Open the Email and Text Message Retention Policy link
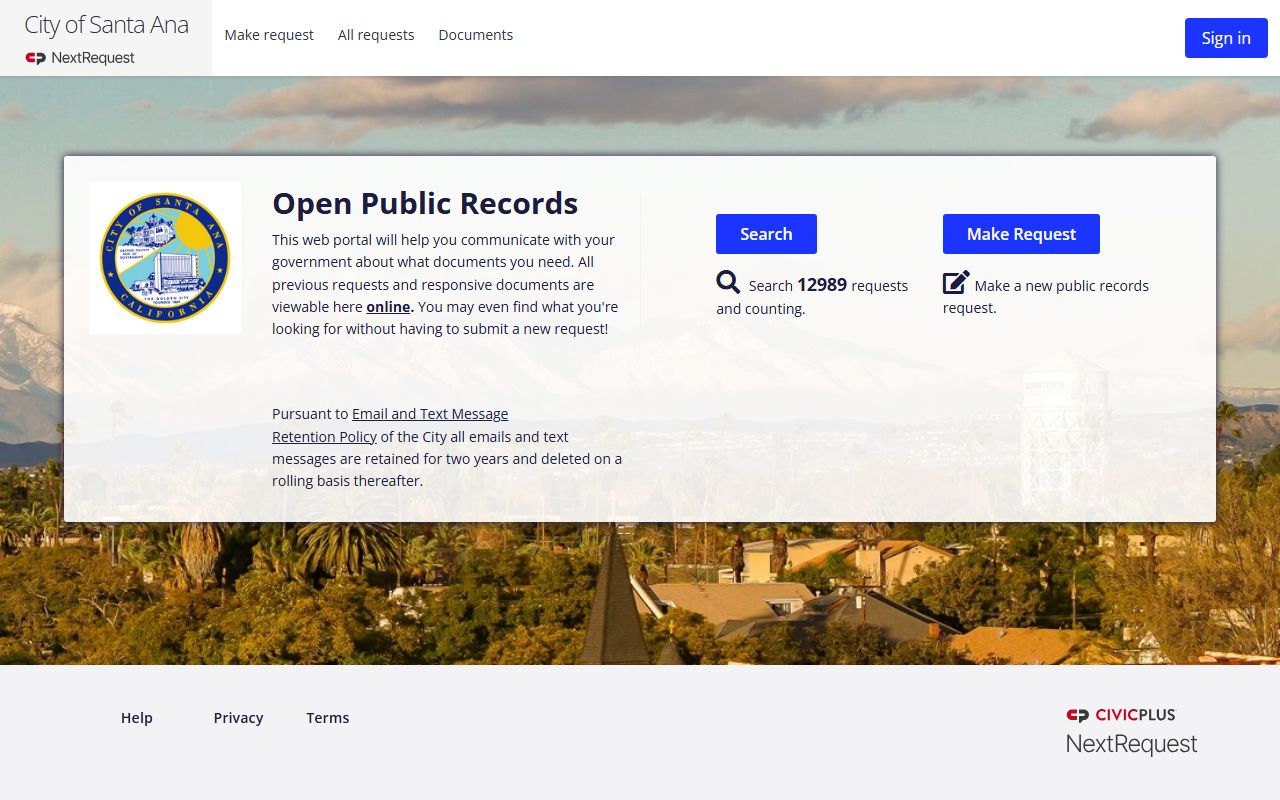1280x800 pixels. point(390,425)
